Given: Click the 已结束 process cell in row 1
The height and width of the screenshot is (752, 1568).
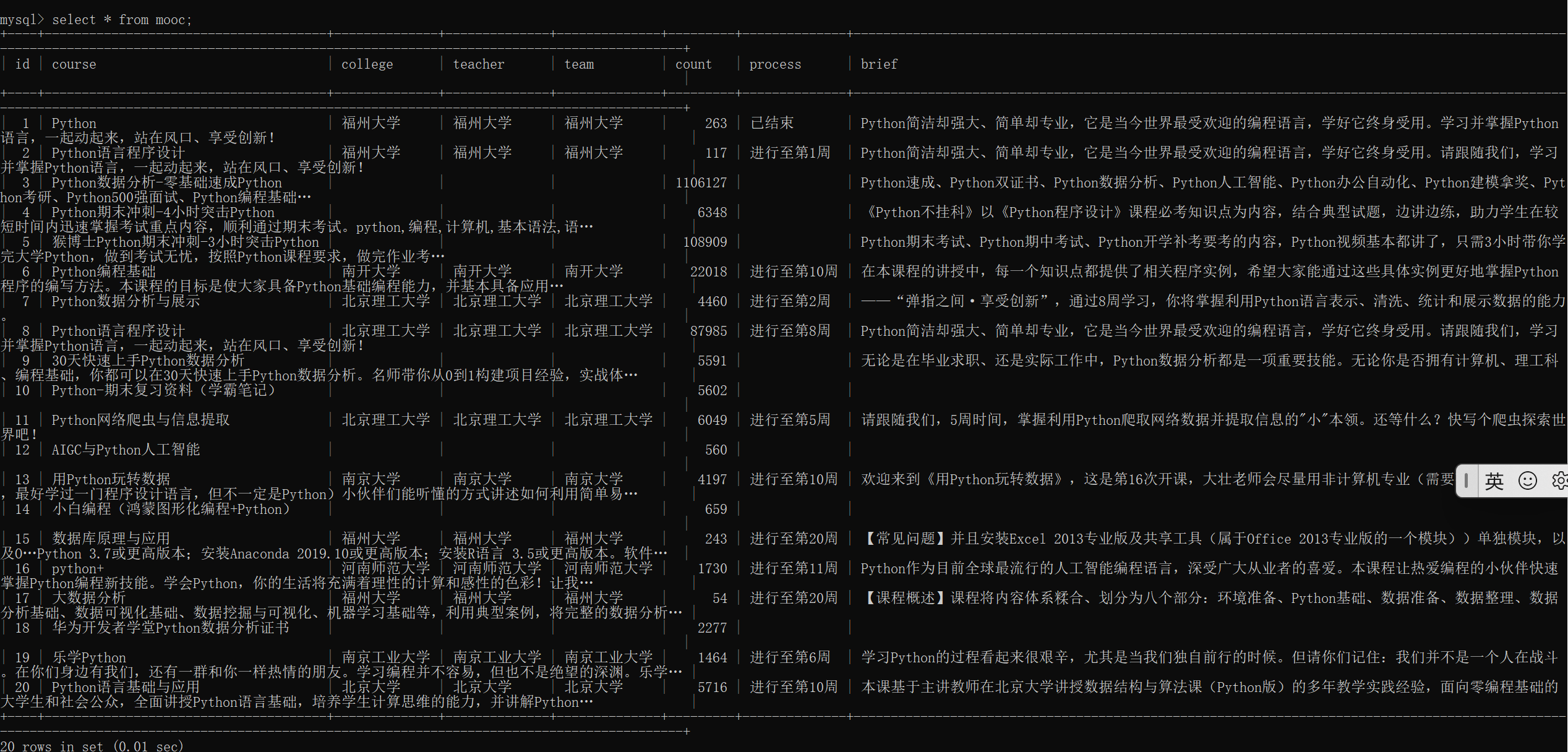Looking at the screenshot, I should pyautogui.click(x=771, y=123).
